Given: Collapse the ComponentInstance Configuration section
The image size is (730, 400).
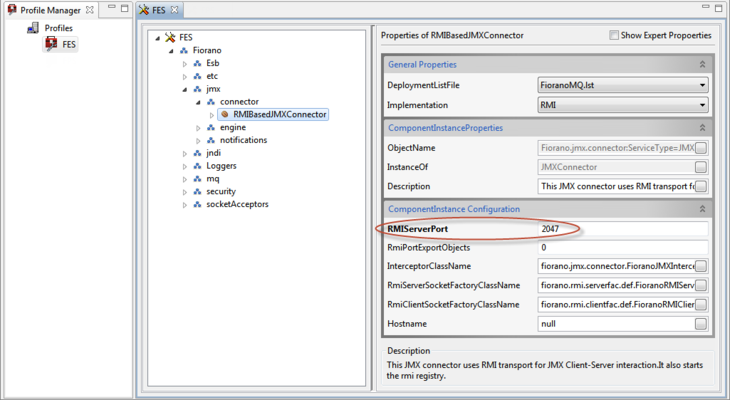Looking at the screenshot, I should click(703, 209).
